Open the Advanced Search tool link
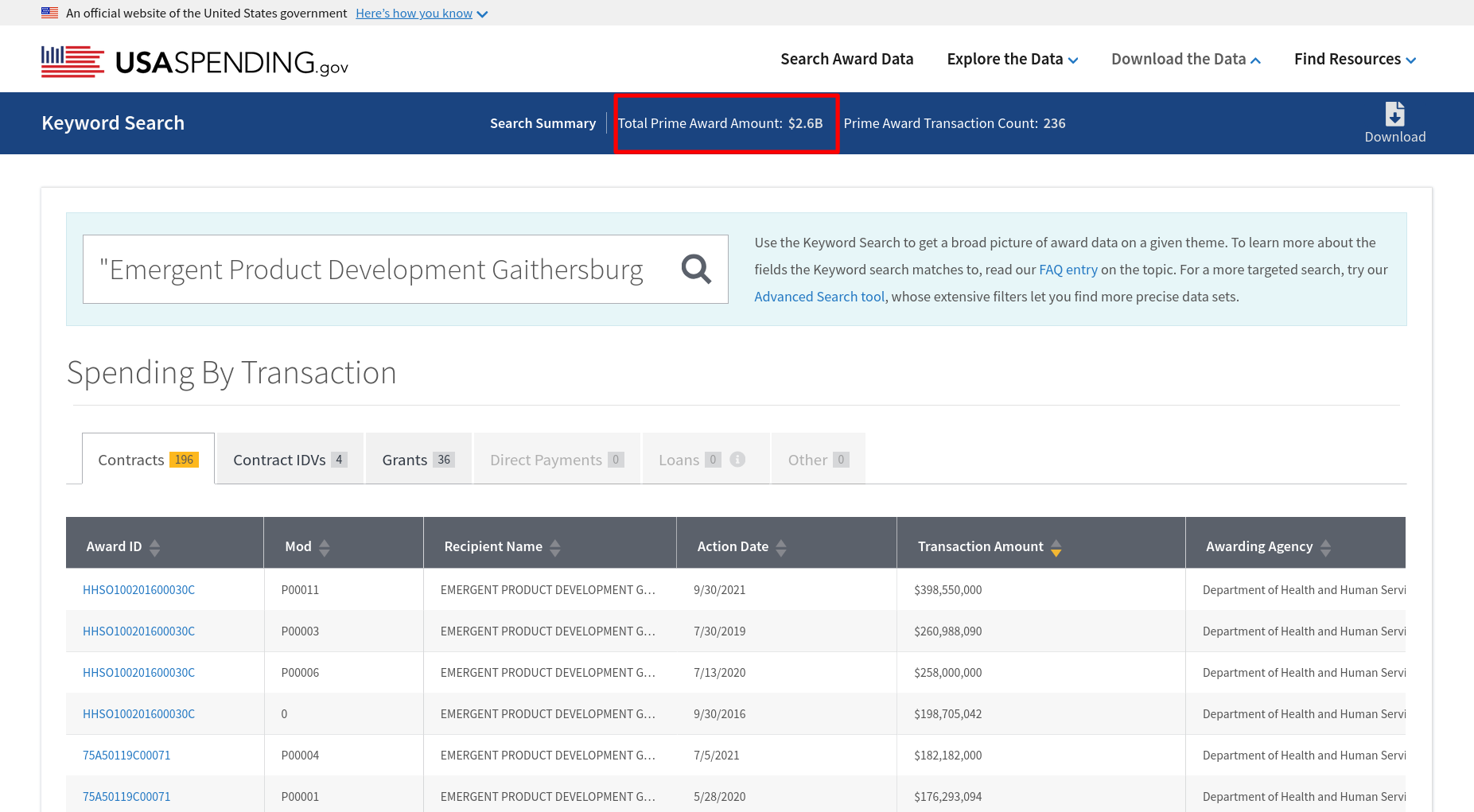 (x=819, y=297)
